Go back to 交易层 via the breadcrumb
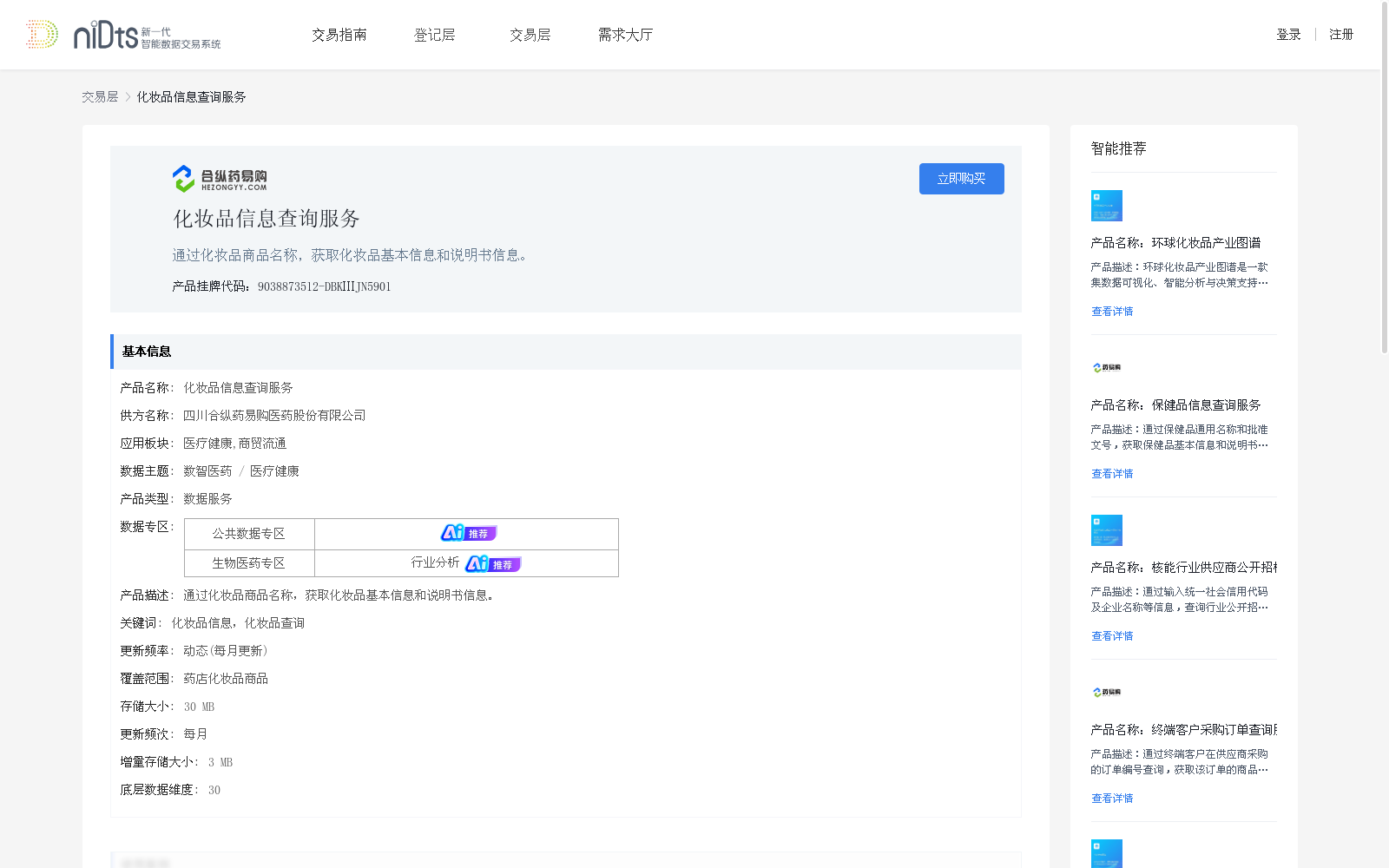 pos(100,97)
